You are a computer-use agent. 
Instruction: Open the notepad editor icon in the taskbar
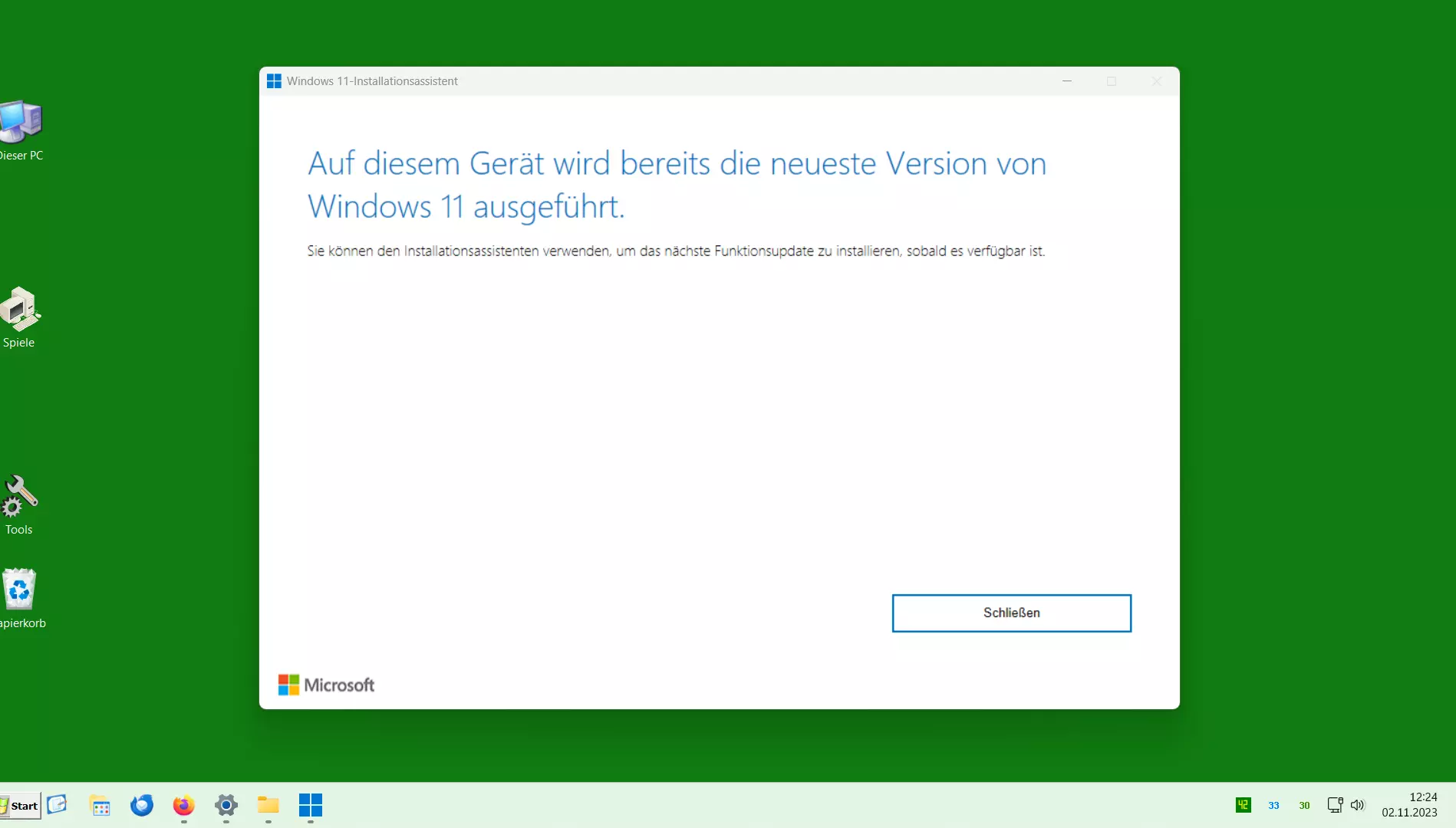pyautogui.click(x=57, y=805)
